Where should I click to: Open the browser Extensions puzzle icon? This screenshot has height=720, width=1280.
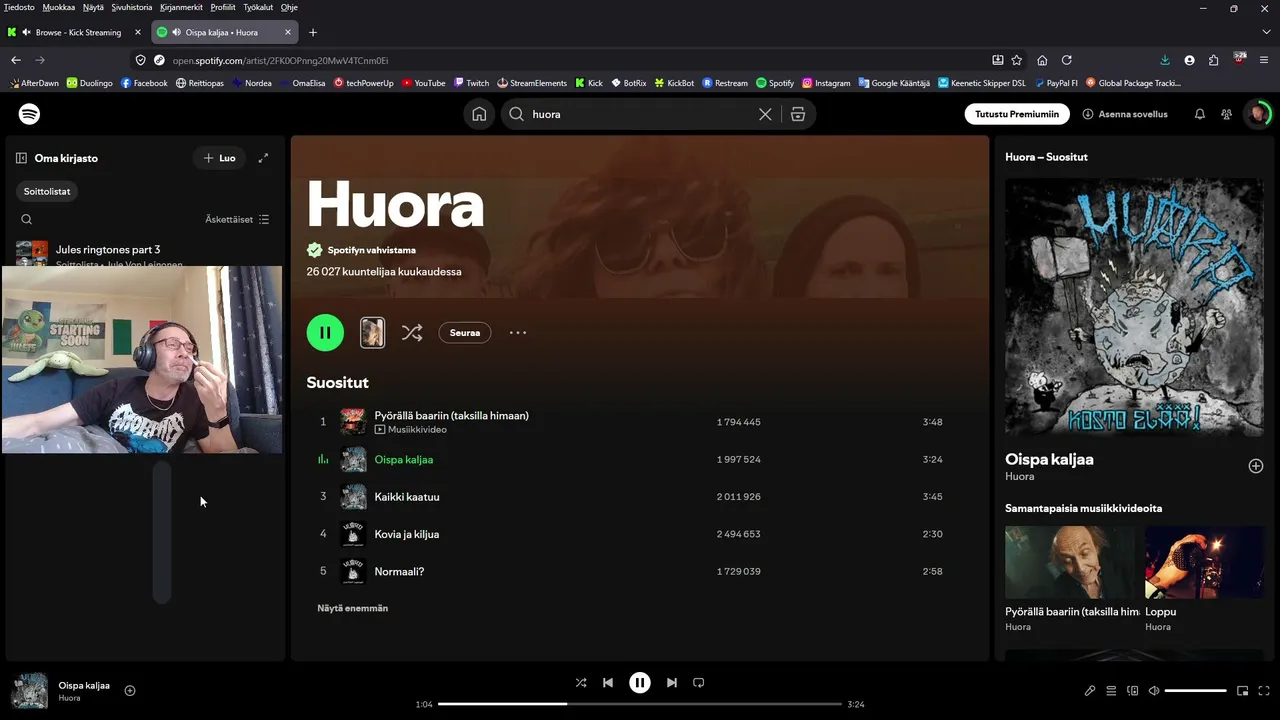[1214, 60]
